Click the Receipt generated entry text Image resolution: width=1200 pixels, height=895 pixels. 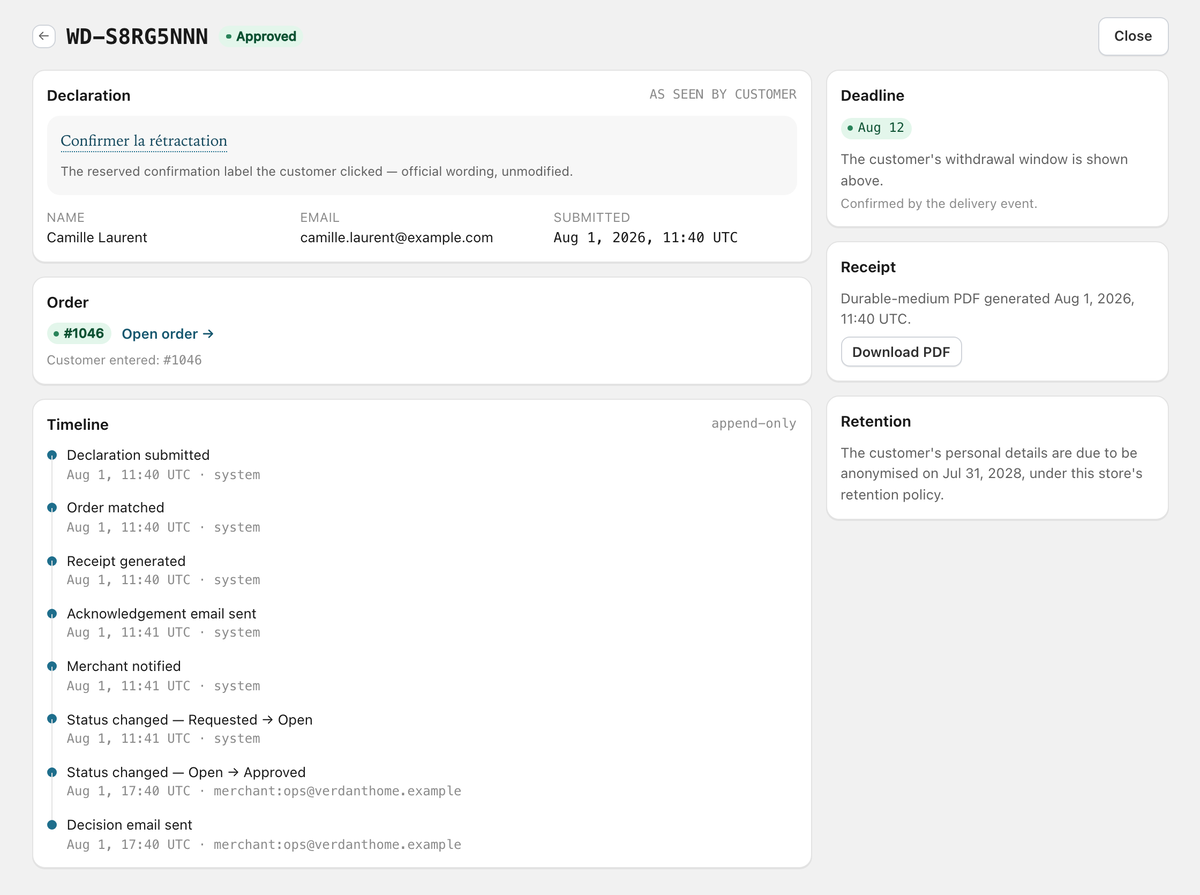pyautogui.click(x=126, y=561)
